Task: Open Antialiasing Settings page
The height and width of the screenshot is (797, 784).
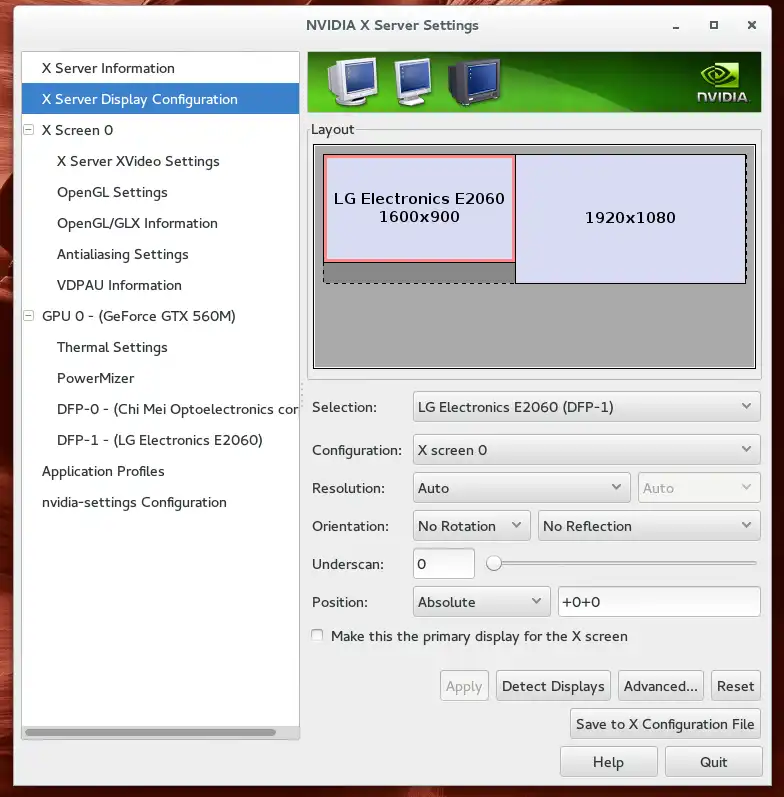Action: tap(160, 254)
